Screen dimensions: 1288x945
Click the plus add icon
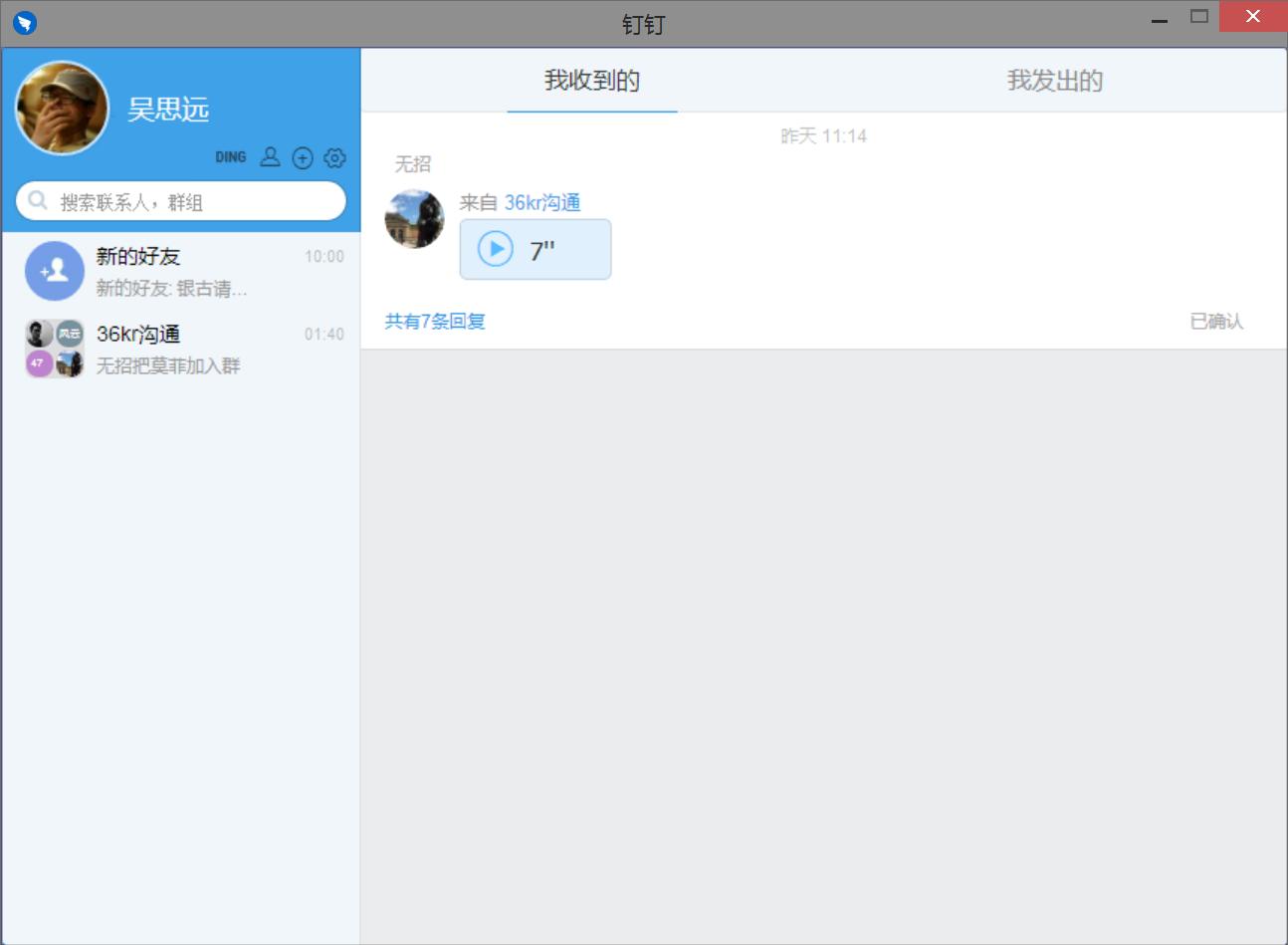[x=303, y=158]
